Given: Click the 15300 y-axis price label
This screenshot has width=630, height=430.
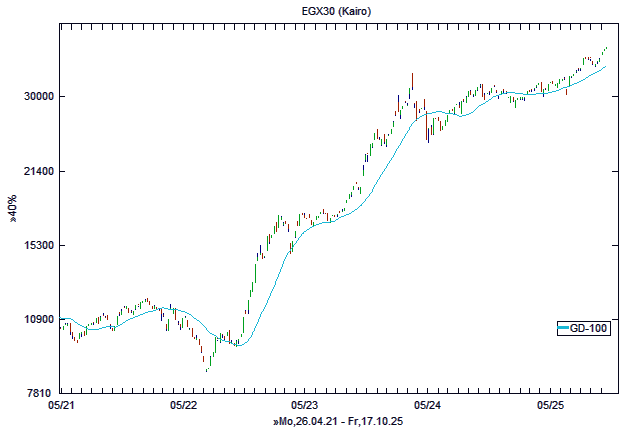Looking at the screenshot, I should tap(38, 246).
